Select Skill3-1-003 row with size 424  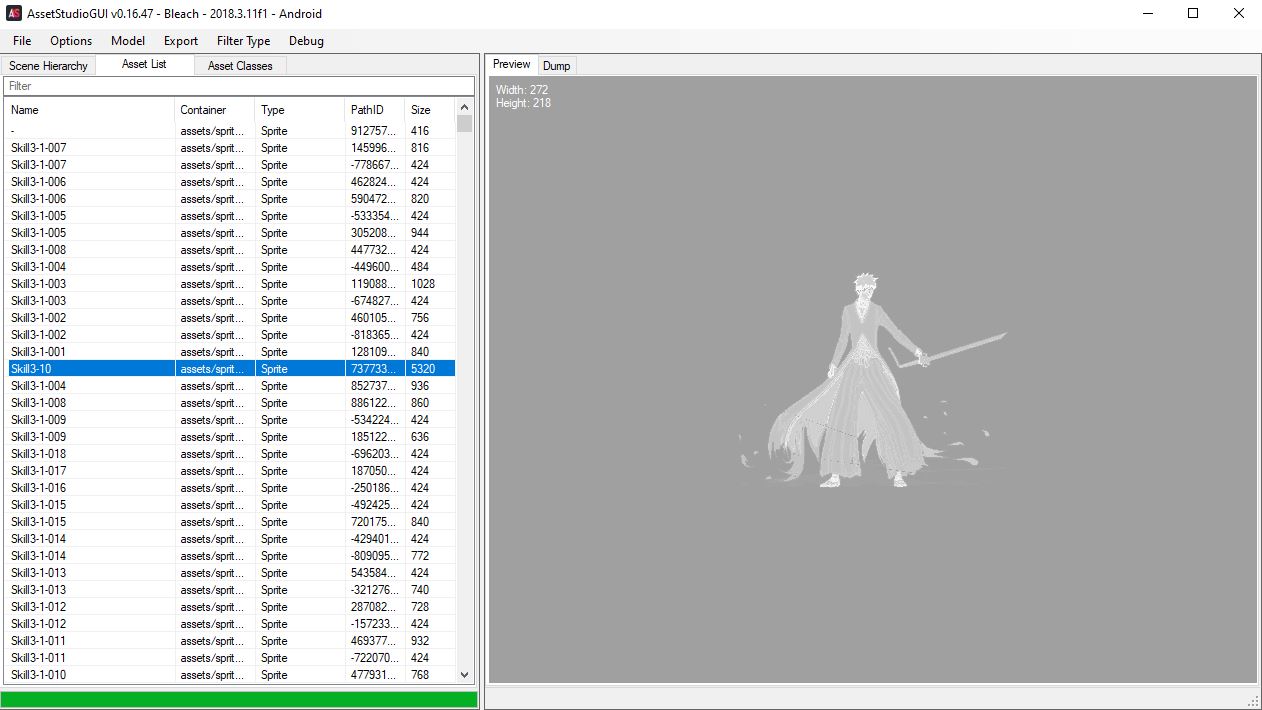pos(231,301)
